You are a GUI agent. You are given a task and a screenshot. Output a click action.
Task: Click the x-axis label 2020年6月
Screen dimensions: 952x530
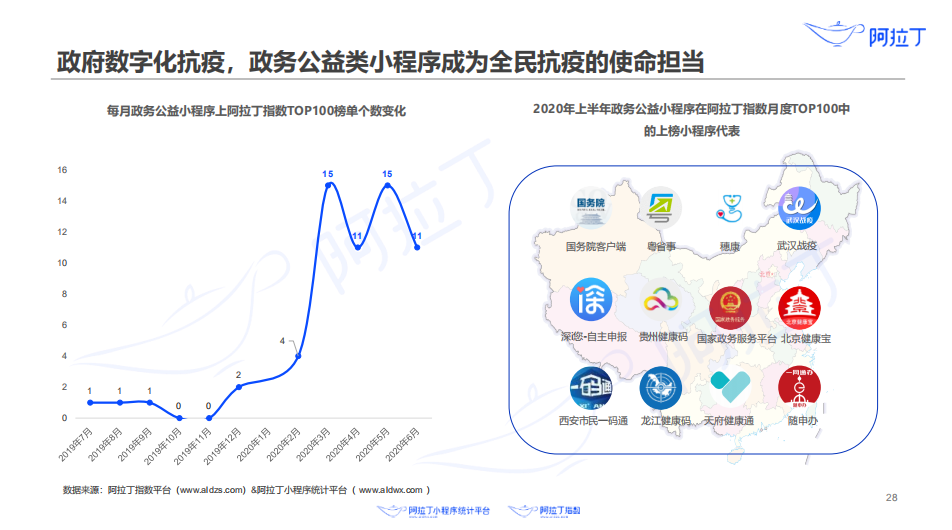(402, 444)
